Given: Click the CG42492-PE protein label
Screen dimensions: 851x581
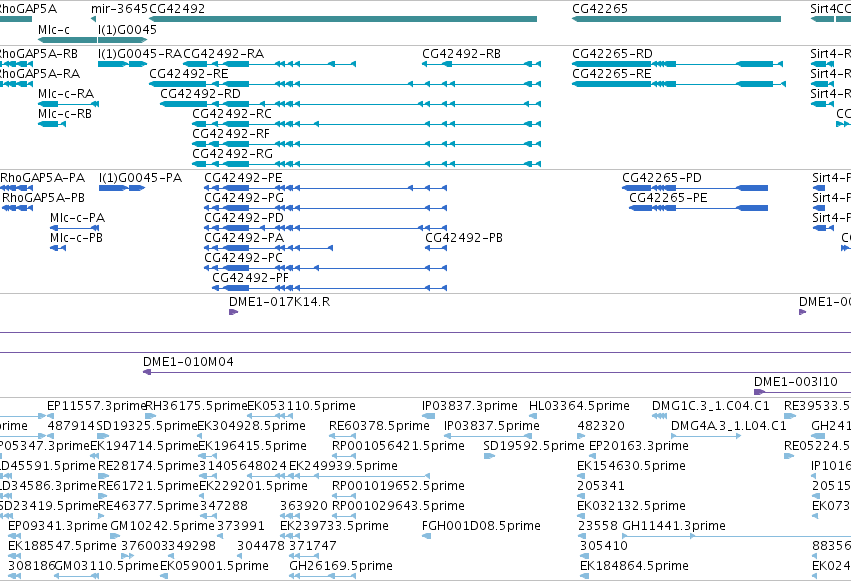Looking at the screenshot, I should pyautogui.click(x=243, y=178).
